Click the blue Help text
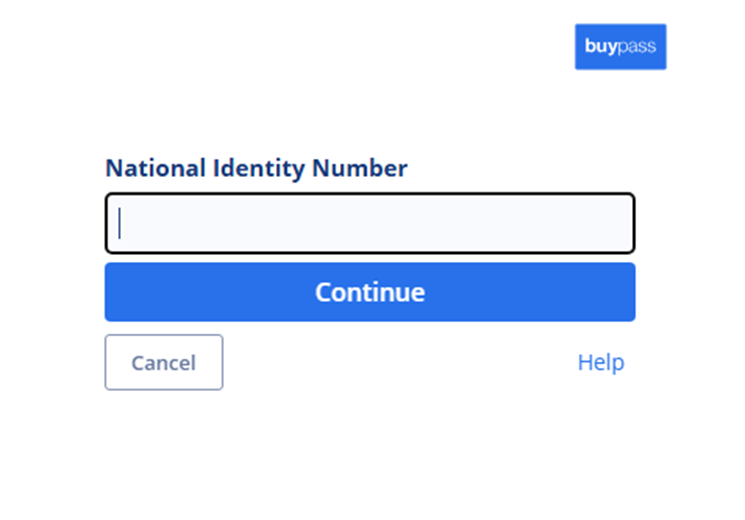The image size is (745, 520). (600, 362)
